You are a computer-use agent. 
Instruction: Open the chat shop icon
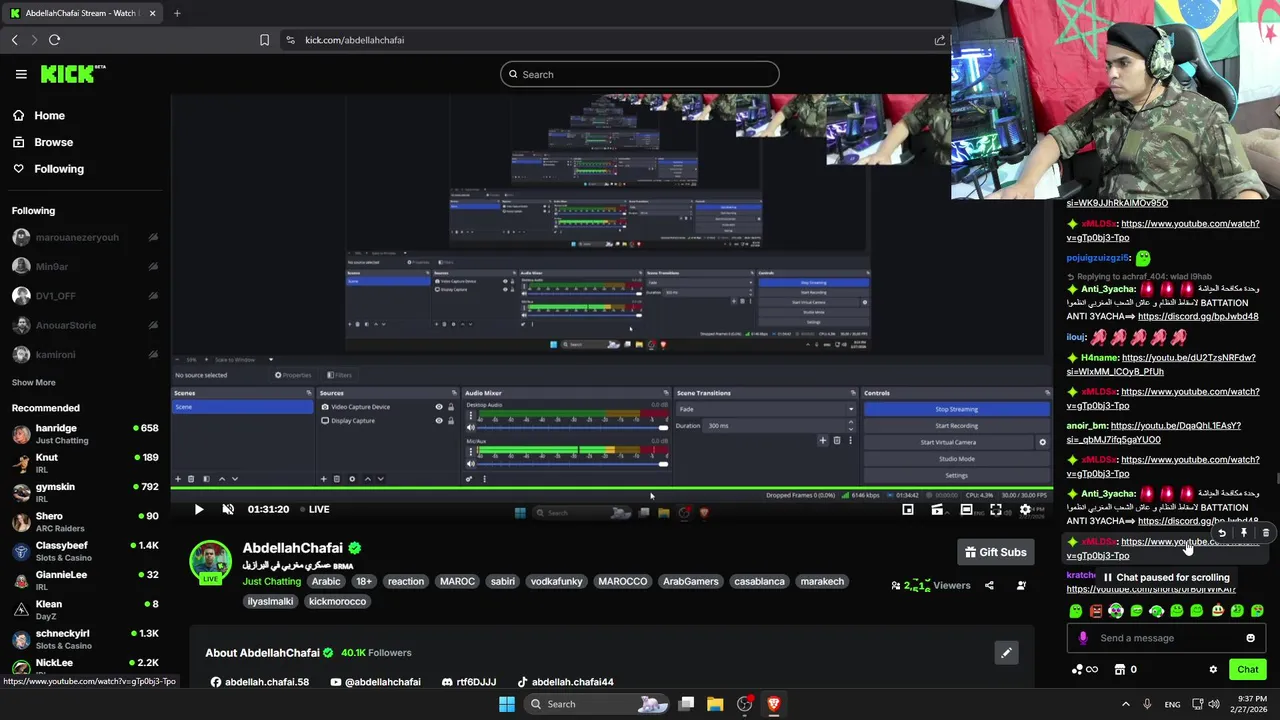pos(1120,670)
